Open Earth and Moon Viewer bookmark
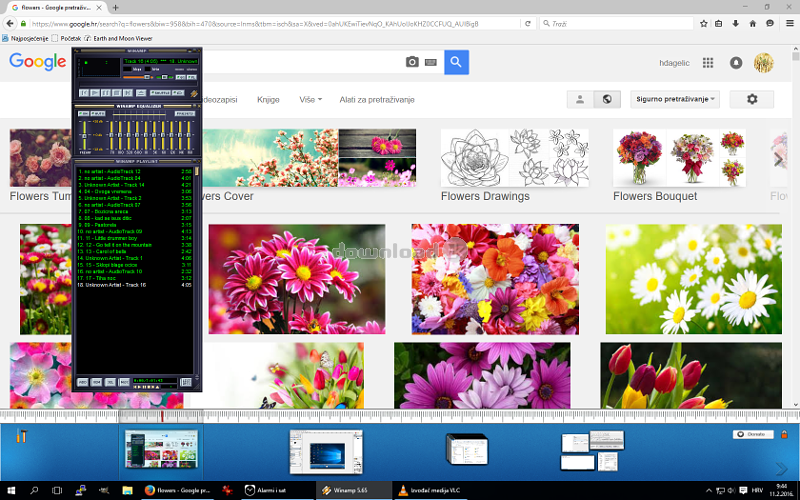This screenshot has width=800, height=500. 118,38
